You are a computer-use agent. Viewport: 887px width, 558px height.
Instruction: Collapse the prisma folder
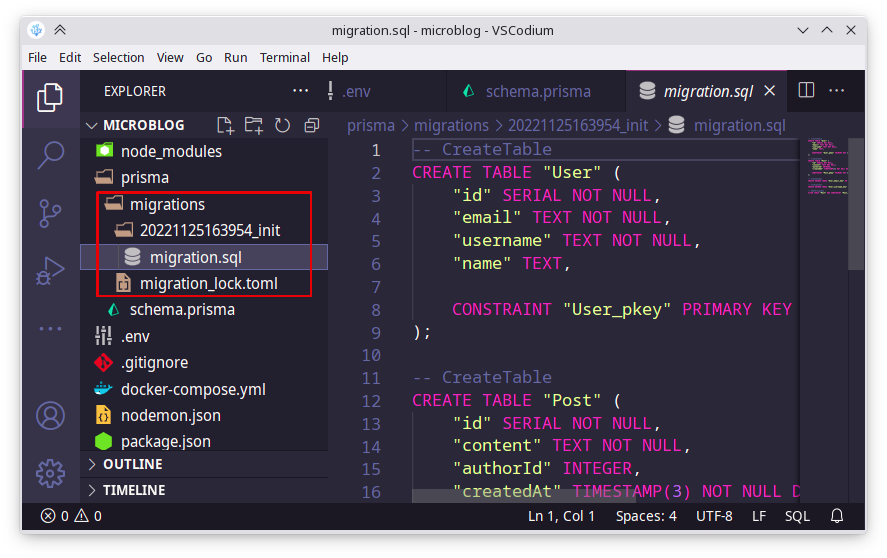coord(204,178)
